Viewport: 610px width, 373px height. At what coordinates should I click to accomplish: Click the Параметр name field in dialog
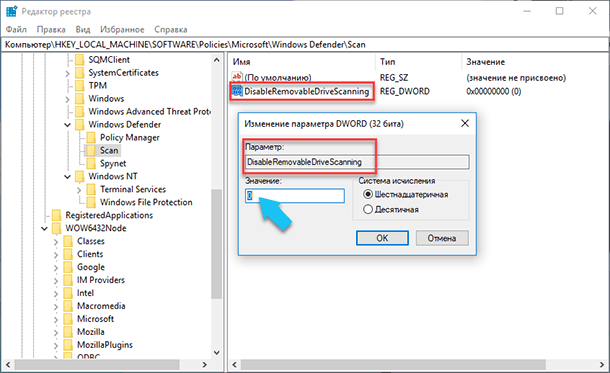point(357,162)
